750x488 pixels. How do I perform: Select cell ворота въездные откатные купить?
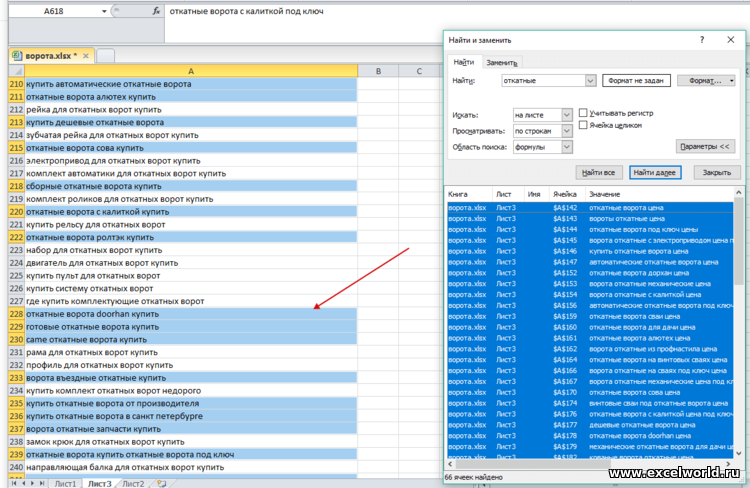coord(191,378)
